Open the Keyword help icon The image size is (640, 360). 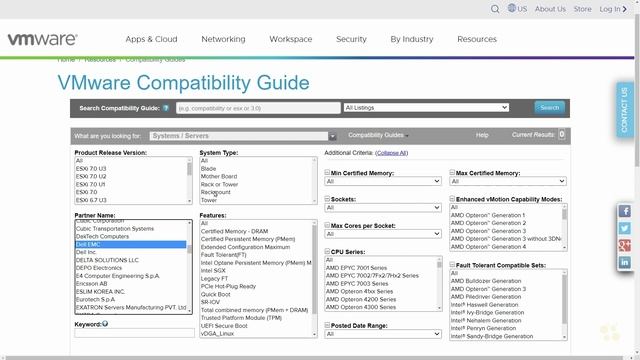pos(105,324)
